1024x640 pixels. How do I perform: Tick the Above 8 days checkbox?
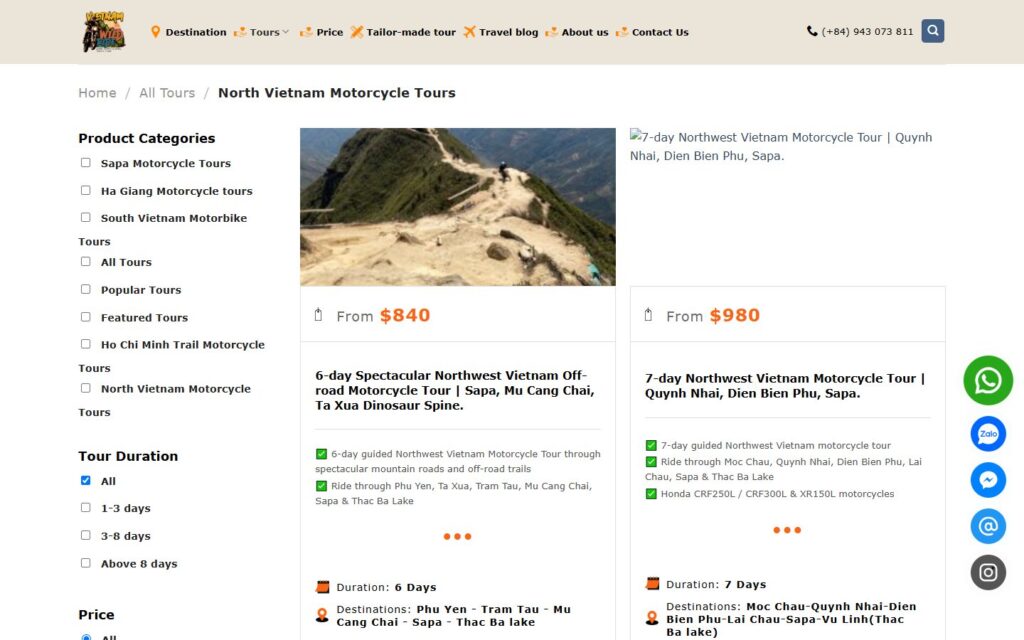[x=86, y=563]
